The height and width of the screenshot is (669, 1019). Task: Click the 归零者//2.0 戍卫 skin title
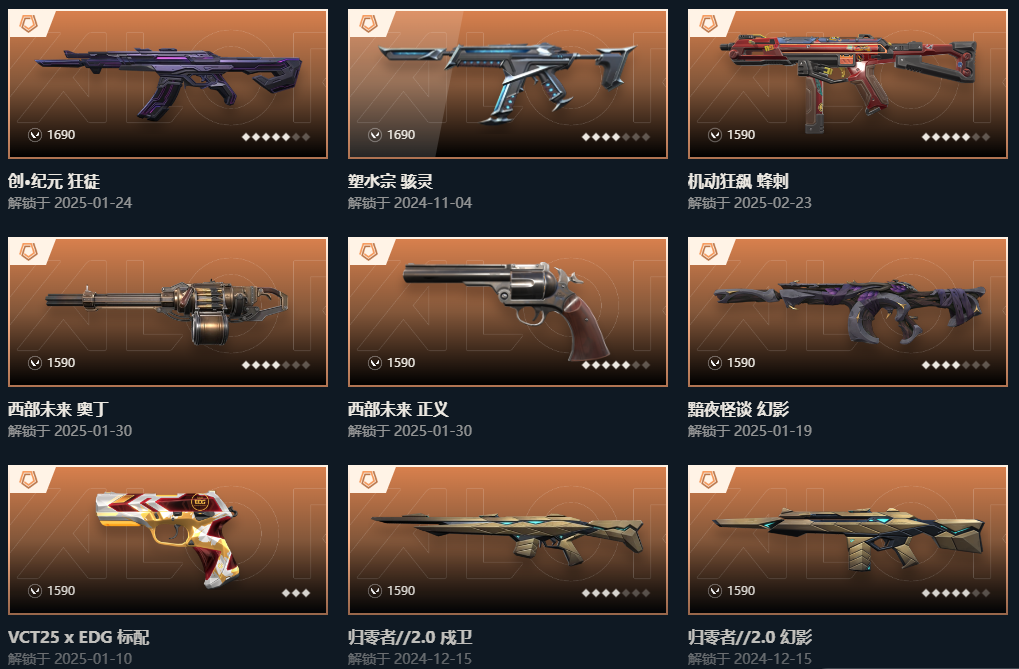coord(410,637)
